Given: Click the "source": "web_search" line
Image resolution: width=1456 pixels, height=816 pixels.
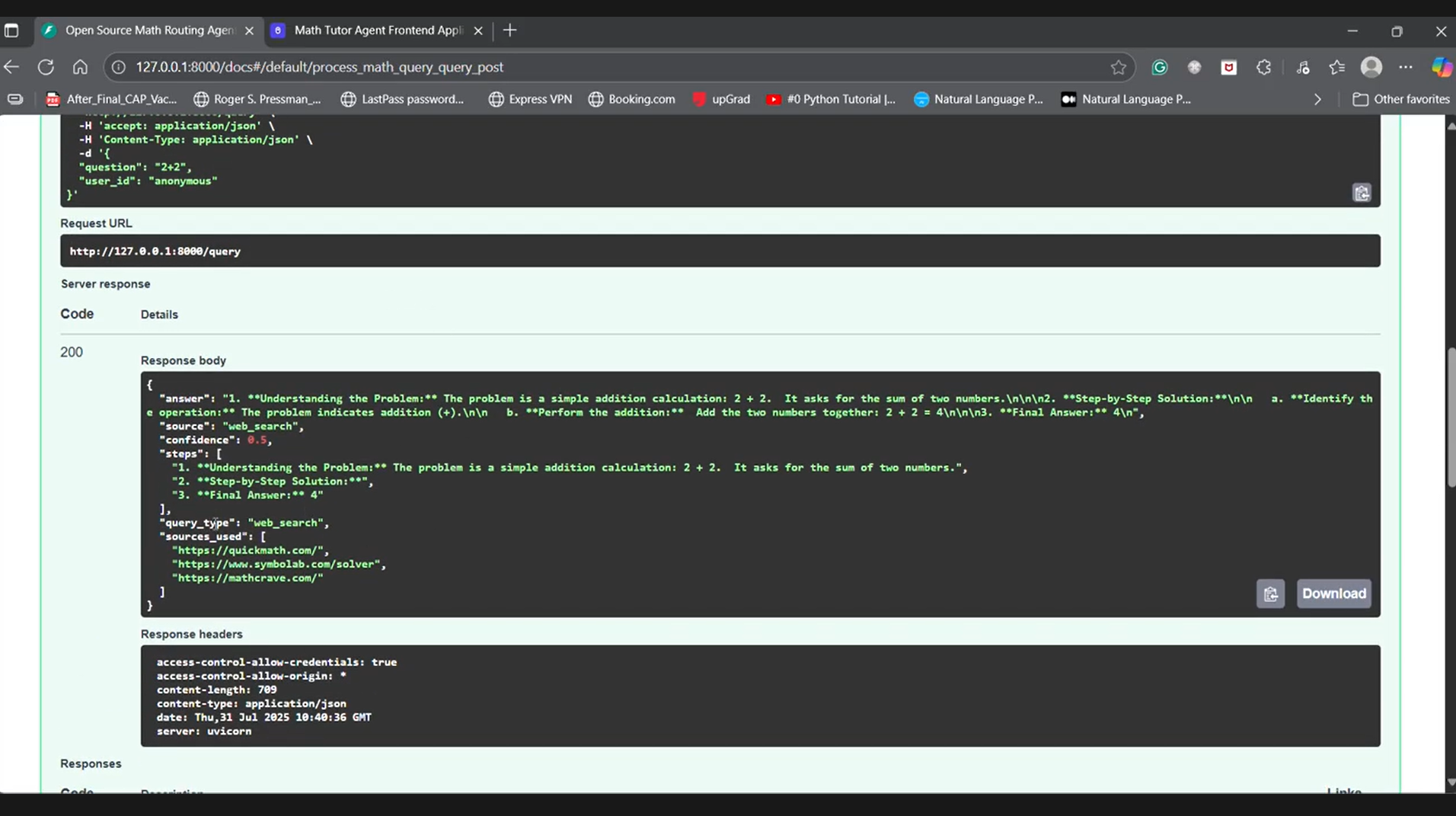Looking at the screenshot, I should tap(231, 427).
